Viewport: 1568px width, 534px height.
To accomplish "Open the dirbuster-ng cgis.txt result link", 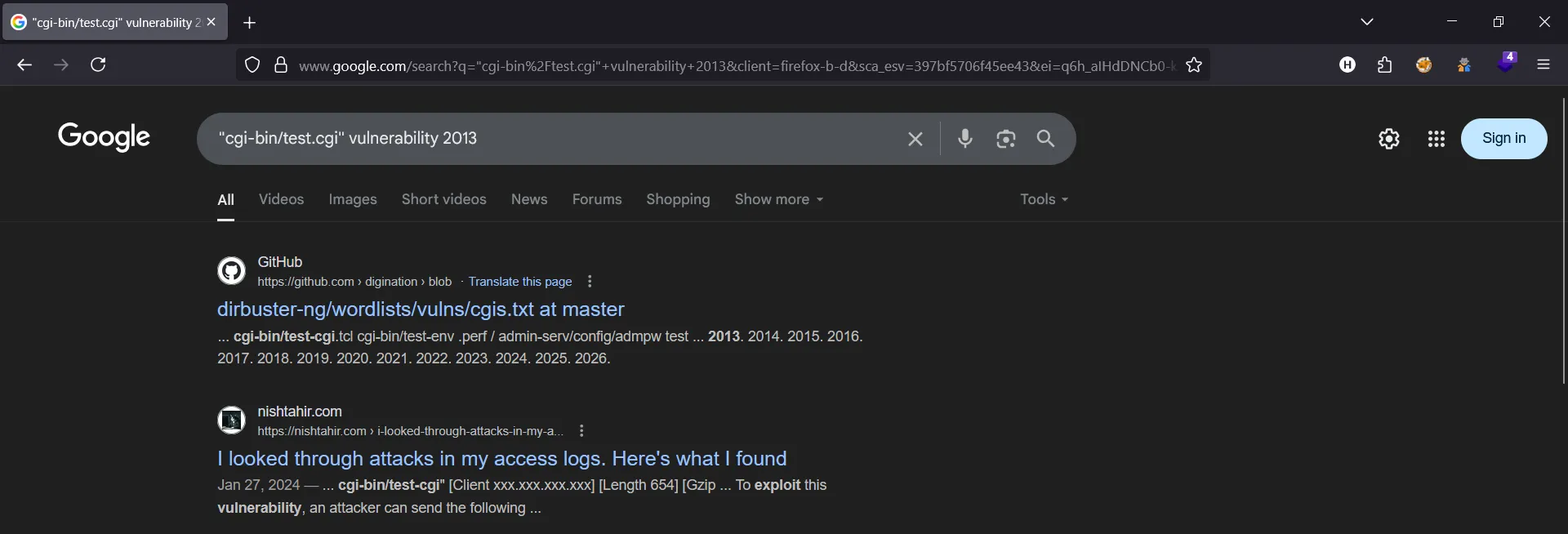I will 420,309.
